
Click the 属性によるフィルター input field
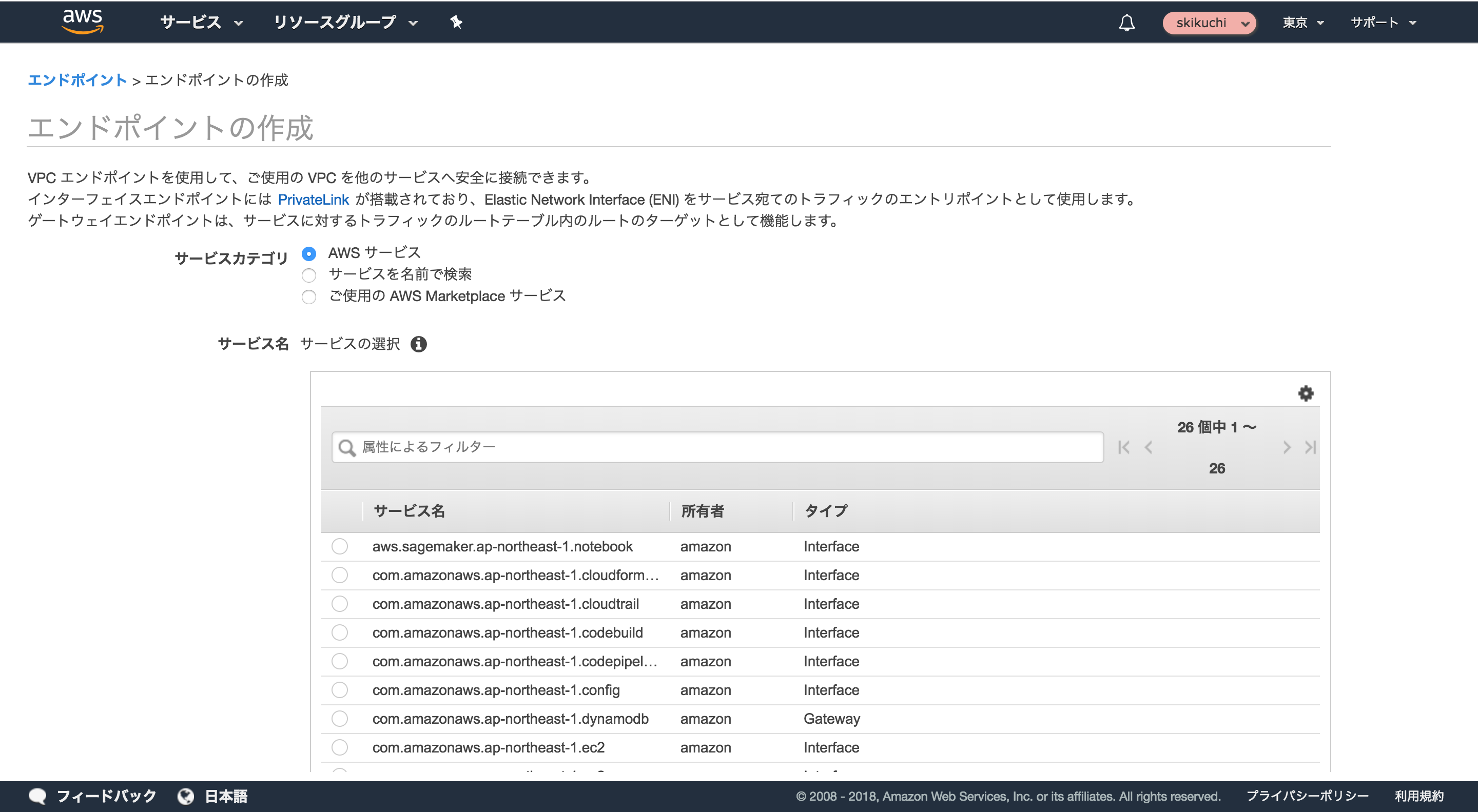[x=718, y=447]
